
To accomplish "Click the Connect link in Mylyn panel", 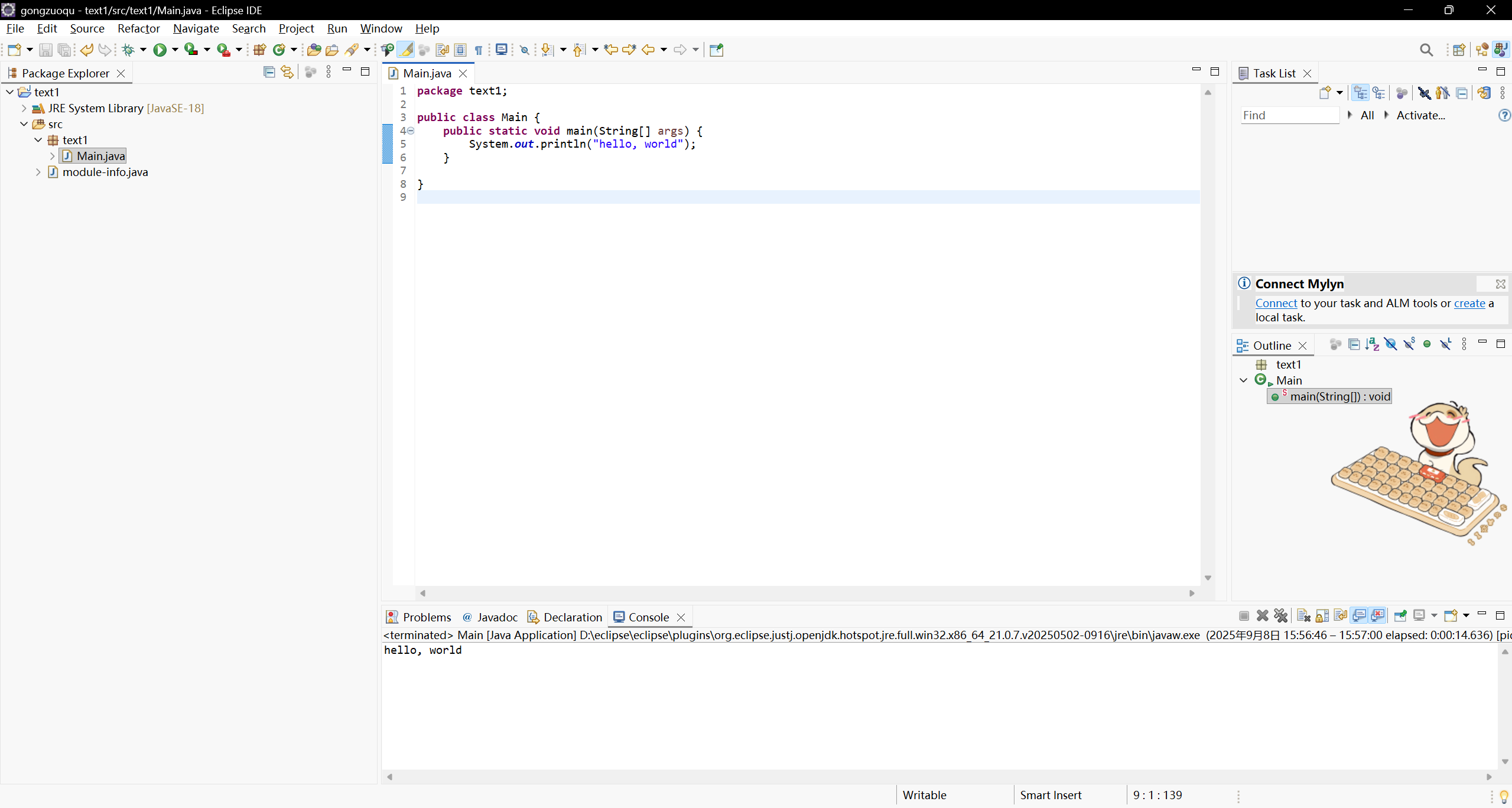I will (1276, 303).
